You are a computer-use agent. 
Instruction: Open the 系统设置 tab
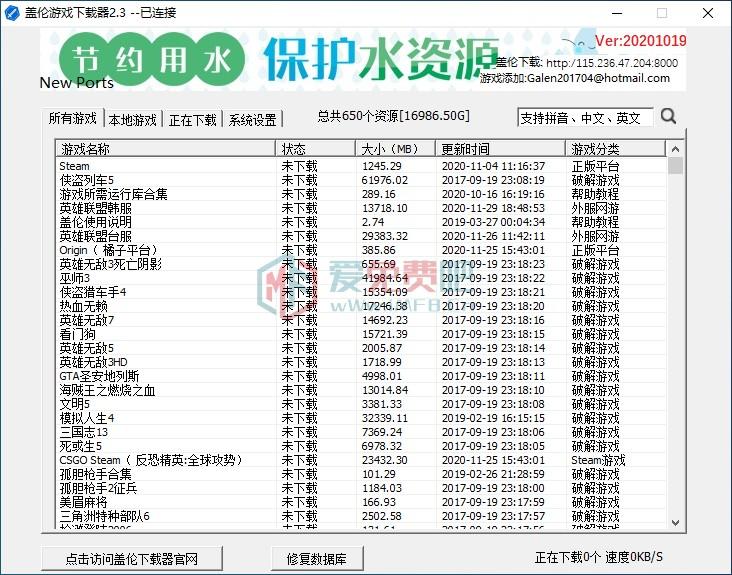pos(253,120)
